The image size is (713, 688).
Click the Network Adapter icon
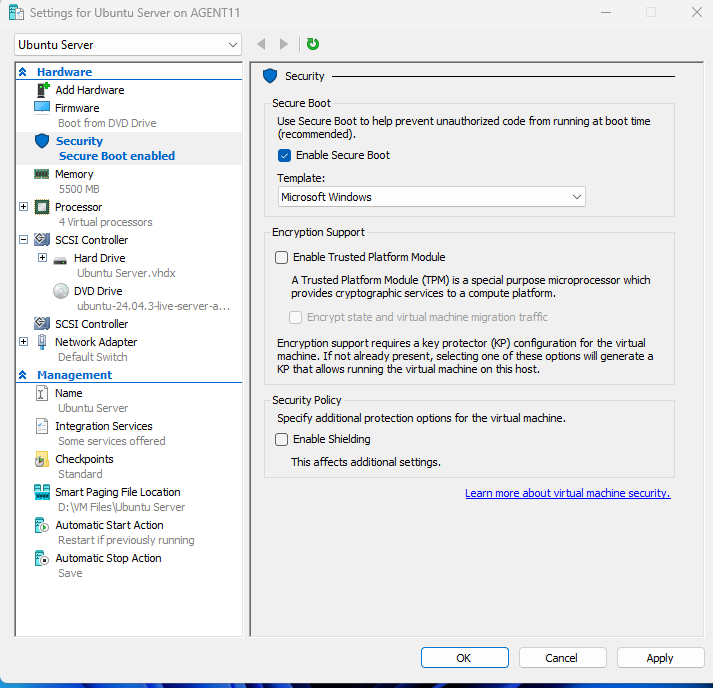[x=42, y=342]
